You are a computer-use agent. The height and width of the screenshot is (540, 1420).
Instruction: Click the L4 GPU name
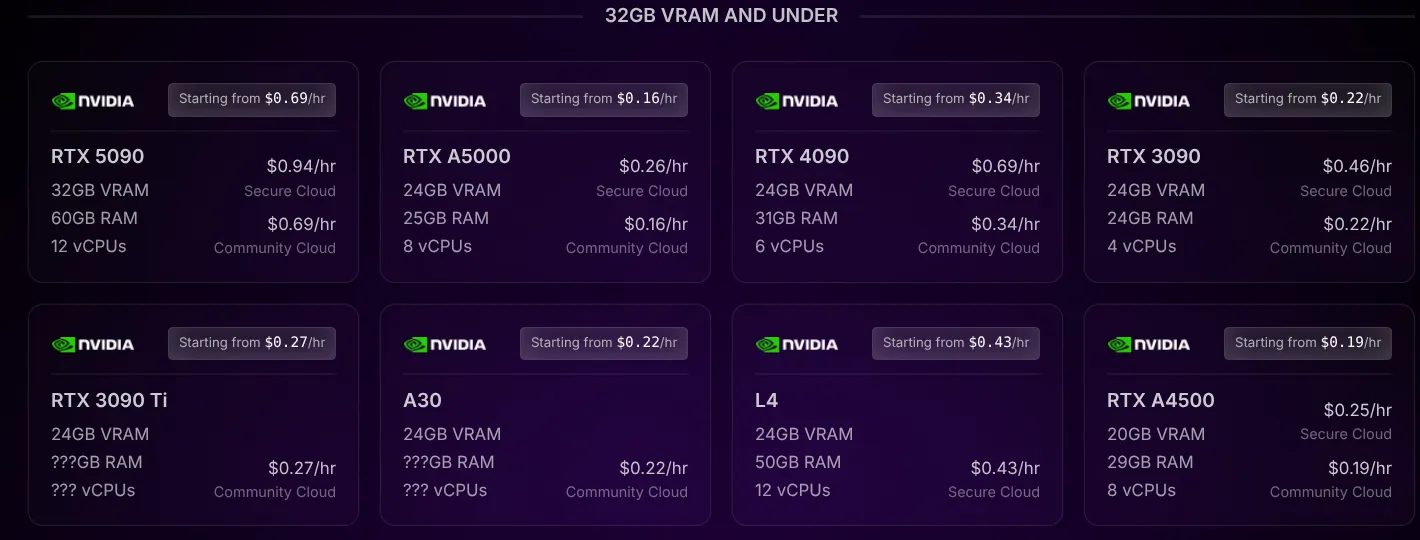(766, 400)
